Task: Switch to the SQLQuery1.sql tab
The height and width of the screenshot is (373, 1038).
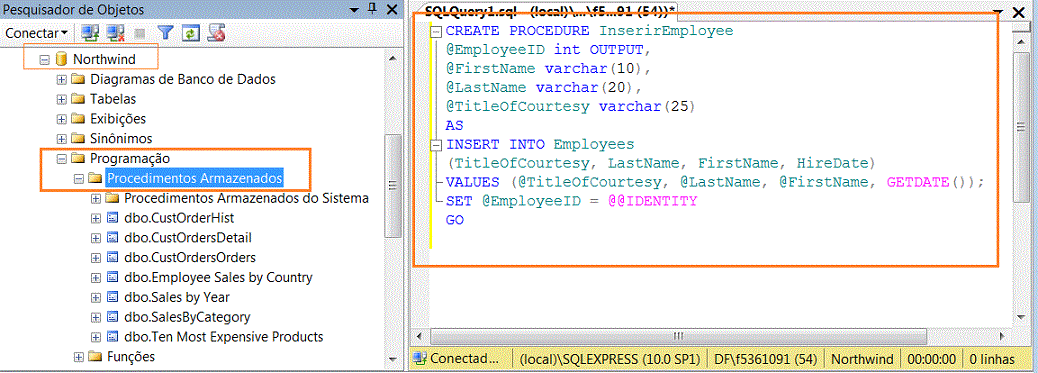Action: tap(549, 10)
